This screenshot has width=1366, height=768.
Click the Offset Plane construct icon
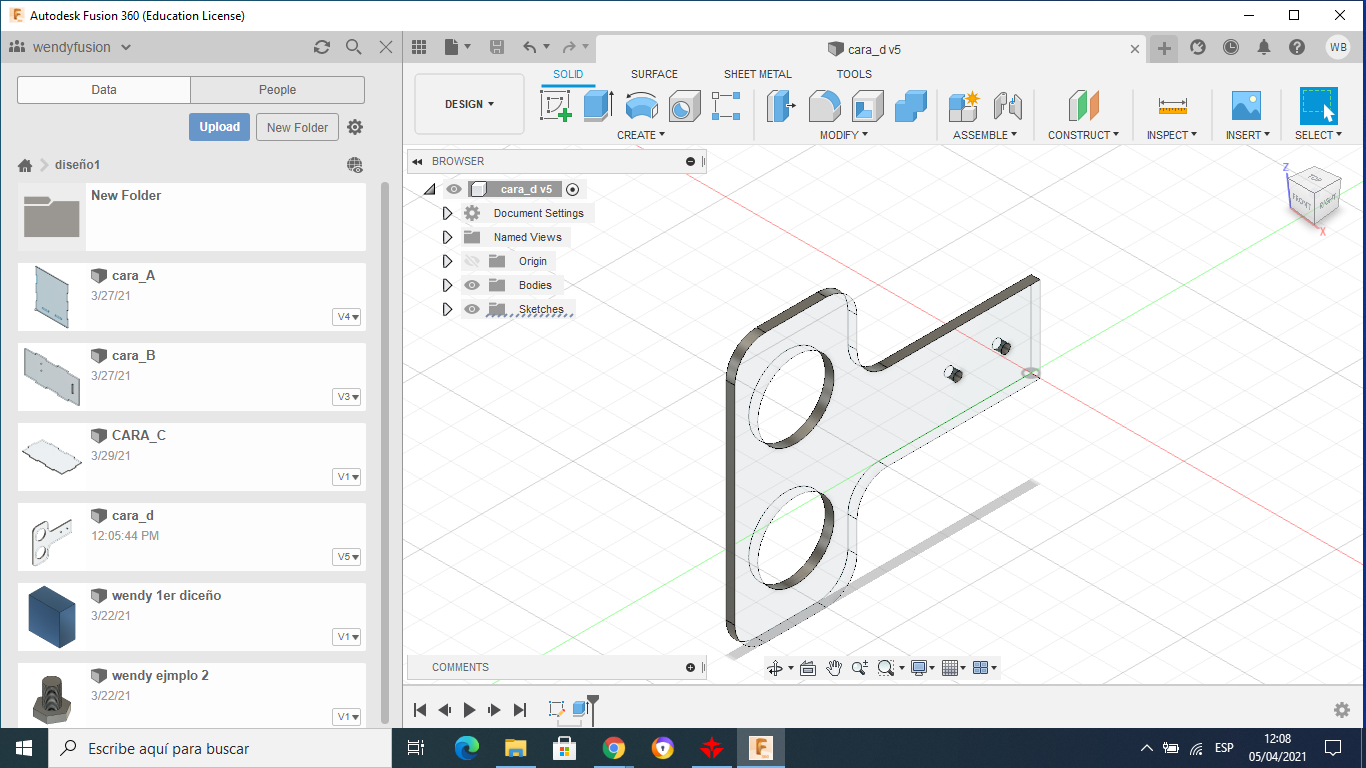(1083, 105)
